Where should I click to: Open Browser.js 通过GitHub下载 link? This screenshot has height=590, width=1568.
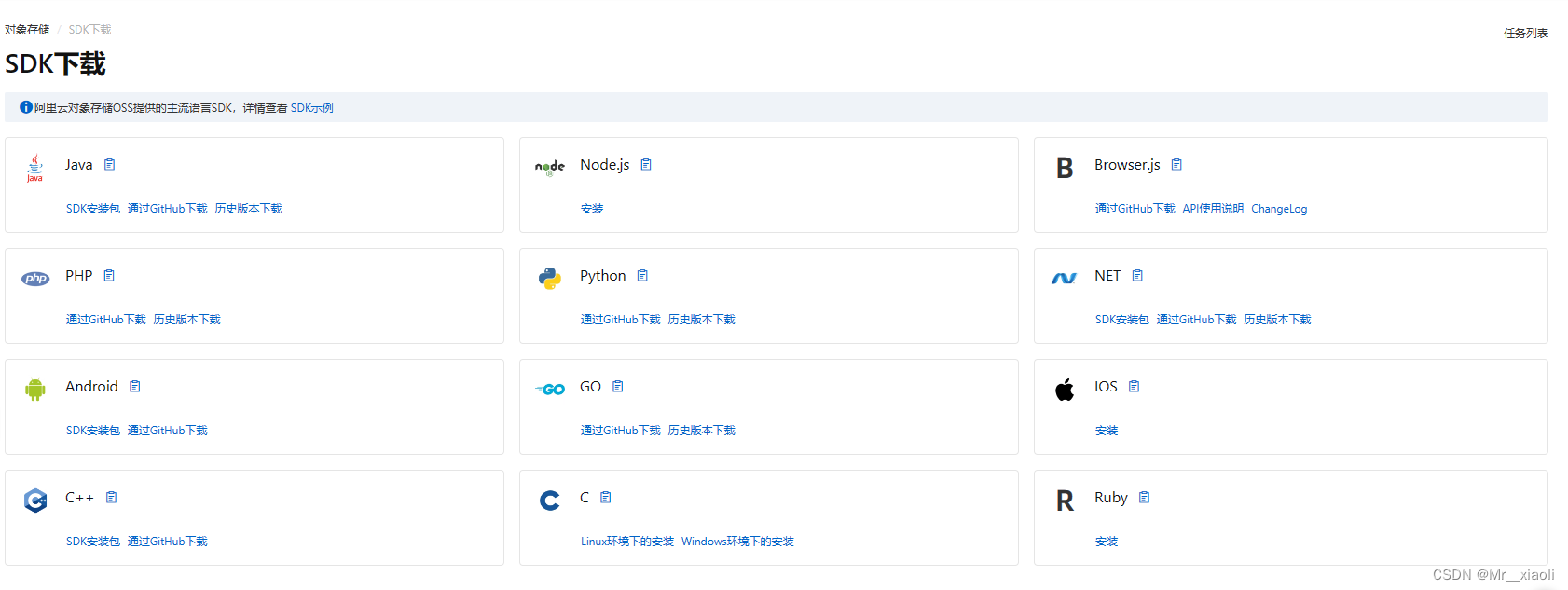point(1135,209)
